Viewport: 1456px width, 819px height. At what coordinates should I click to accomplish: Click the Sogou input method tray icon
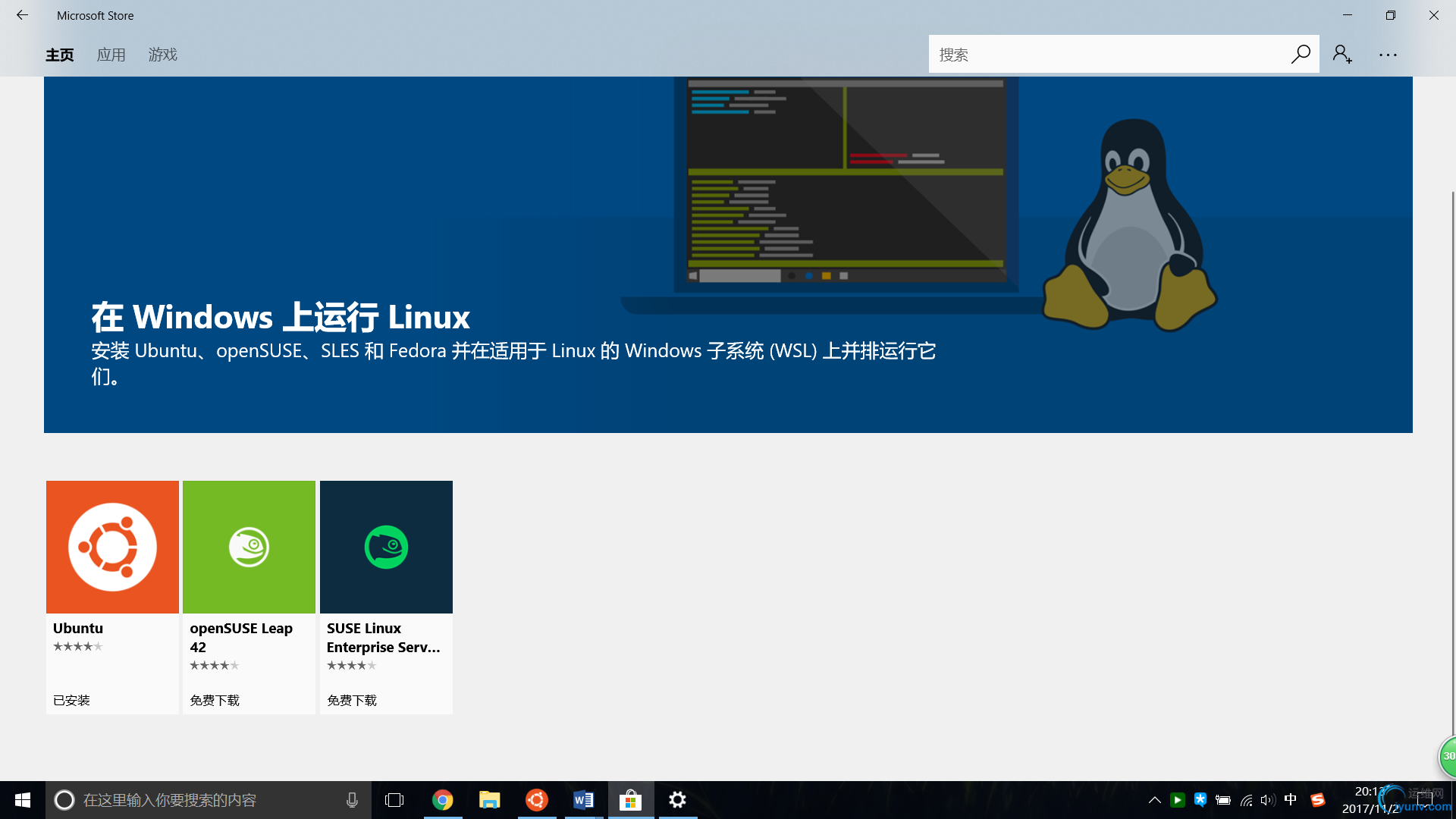tap(1318, 800)
